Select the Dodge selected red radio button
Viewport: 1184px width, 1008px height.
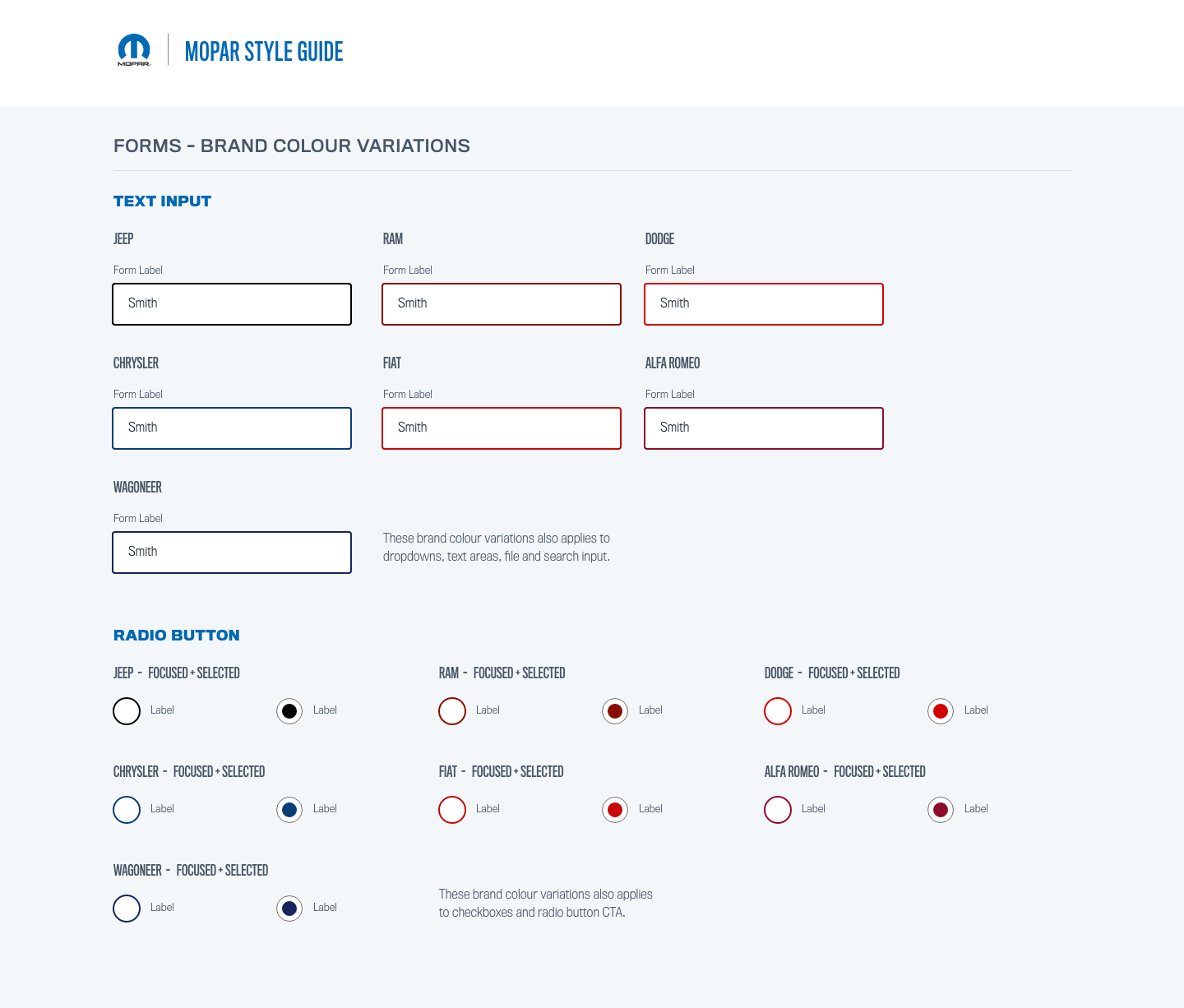(x=941, y=711)
